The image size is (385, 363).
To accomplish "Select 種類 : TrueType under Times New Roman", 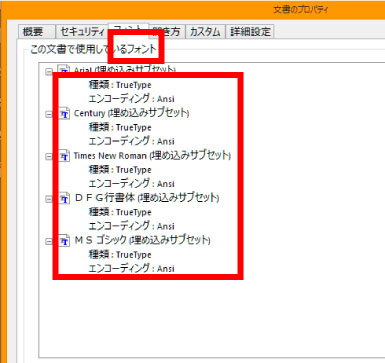I will pos(120,170).
